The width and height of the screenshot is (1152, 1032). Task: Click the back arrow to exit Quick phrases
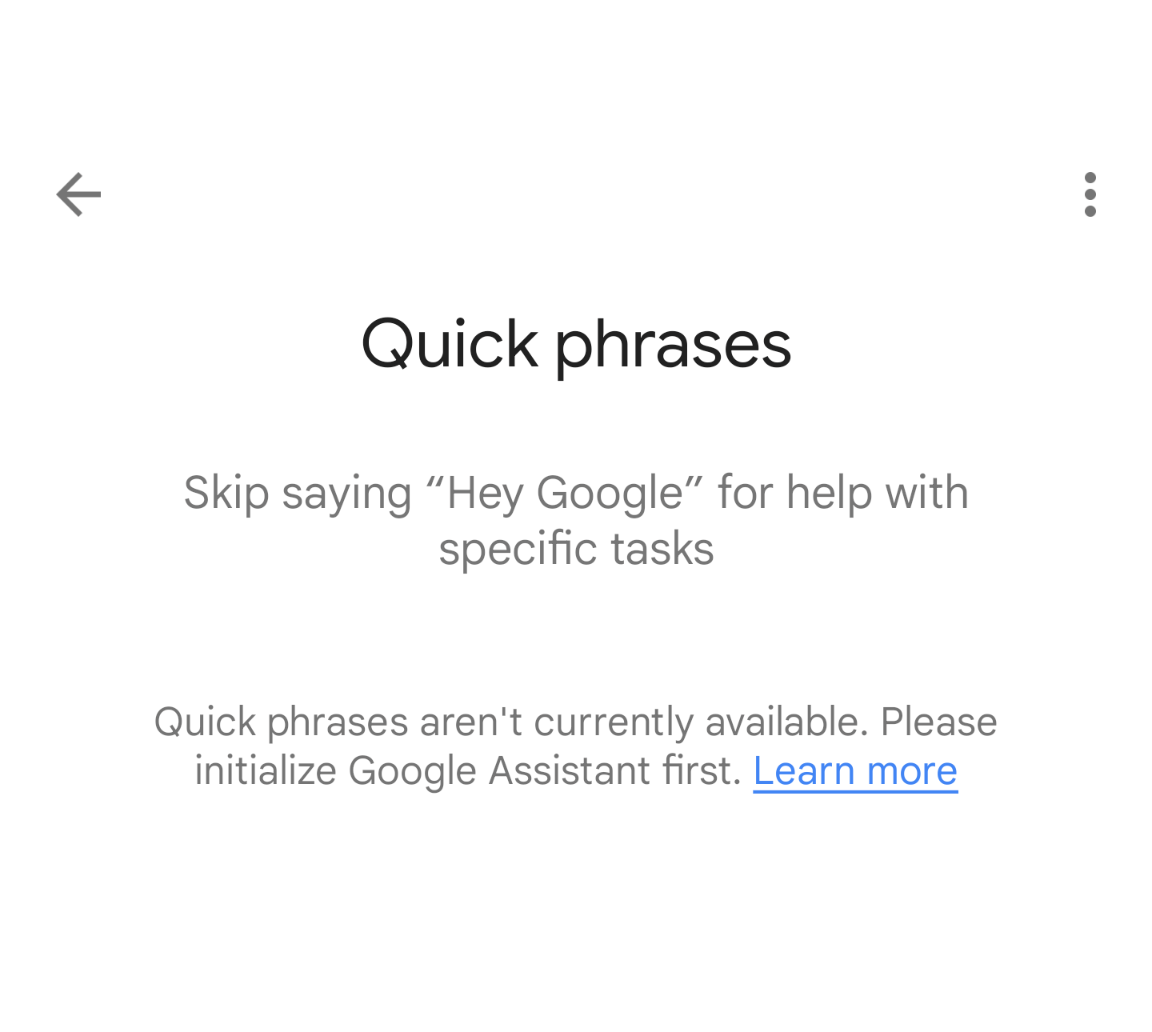point(78,194)
